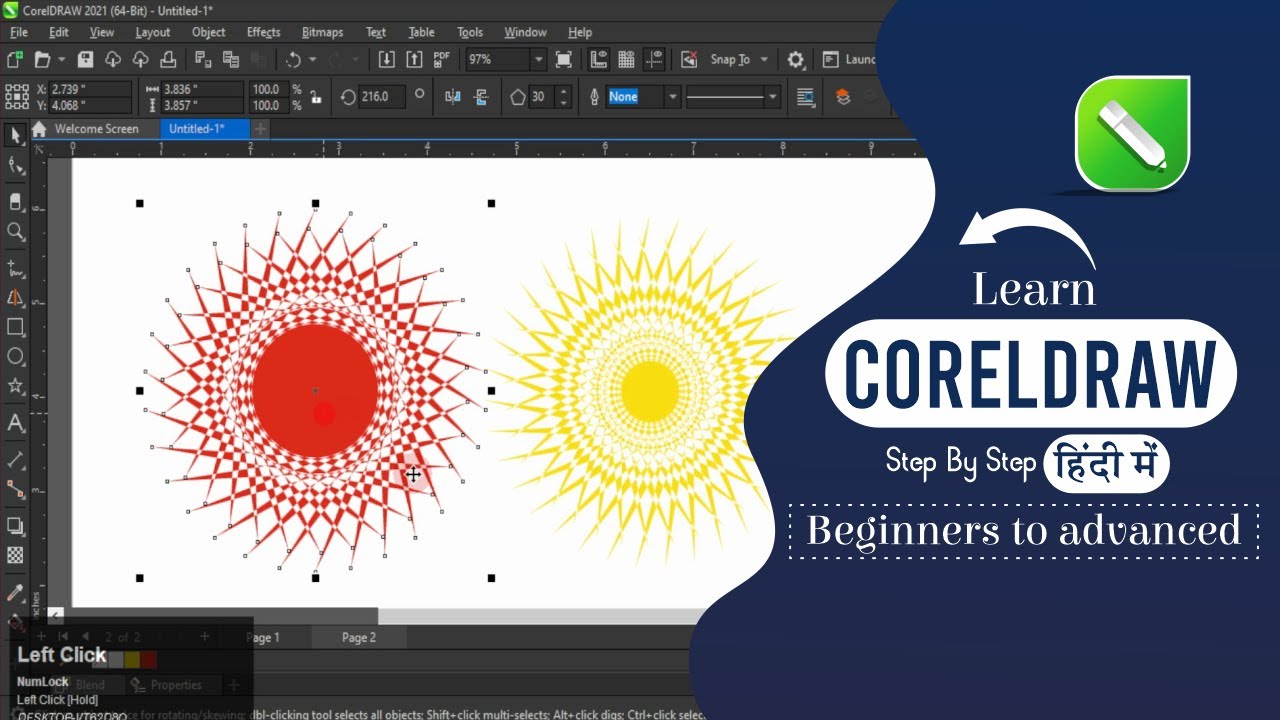Choose the Crop tool
Image resolution: width=1280 pixels, height=720 pixels.
pos(15,201)
